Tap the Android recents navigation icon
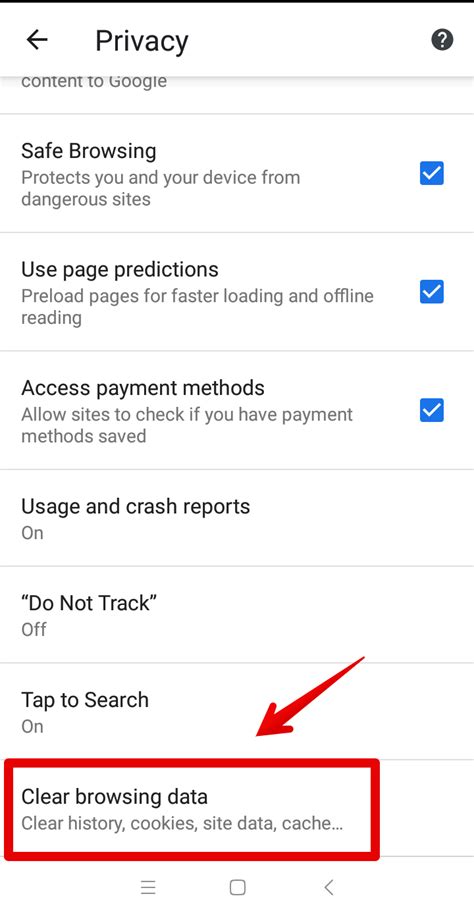Screen dimensions: 474x919 [x=148, y=887]
